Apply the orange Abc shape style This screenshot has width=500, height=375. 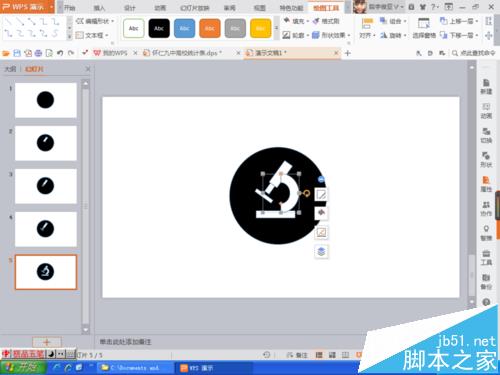210,28
